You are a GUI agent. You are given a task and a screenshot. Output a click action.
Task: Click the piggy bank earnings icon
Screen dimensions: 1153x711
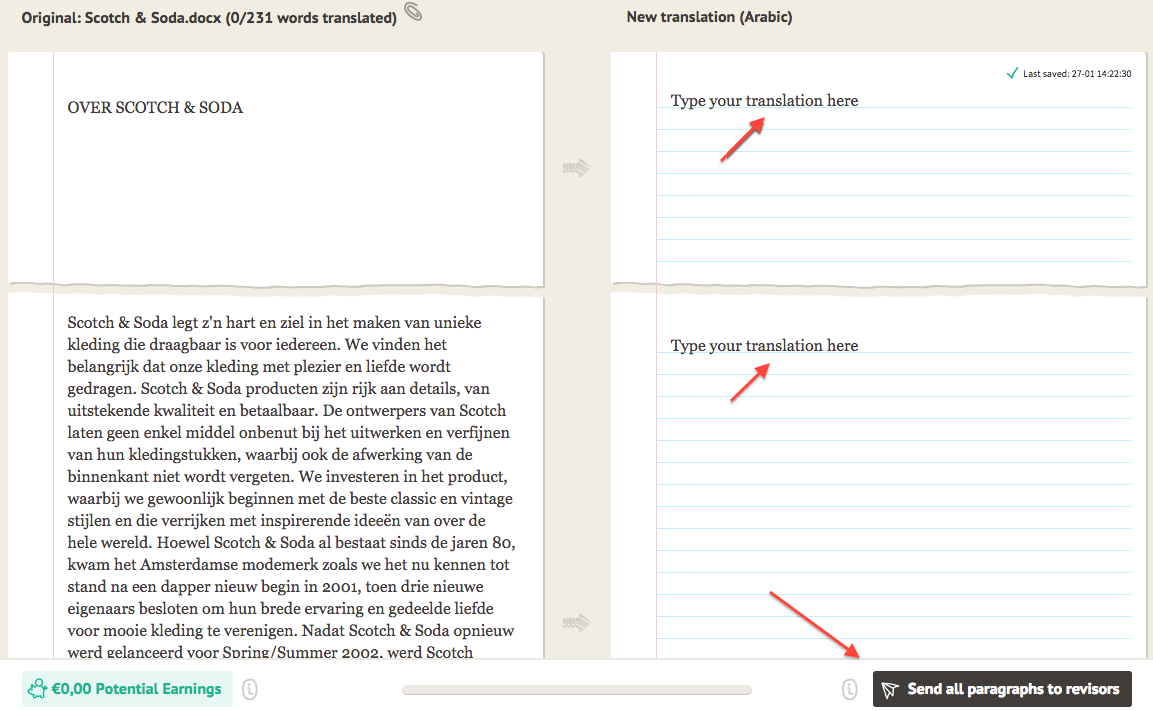pos(38,689)
